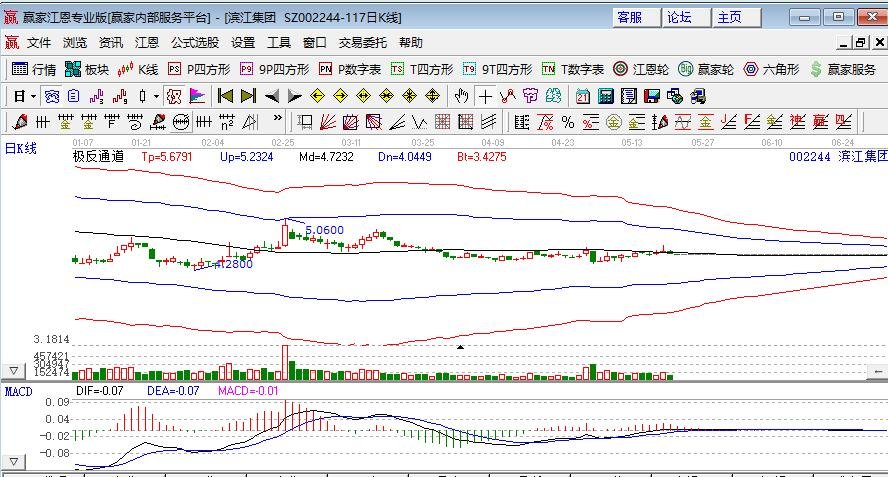Select the hand pan tool
Viewport: 888px width, 477px height.
point(462,96)
